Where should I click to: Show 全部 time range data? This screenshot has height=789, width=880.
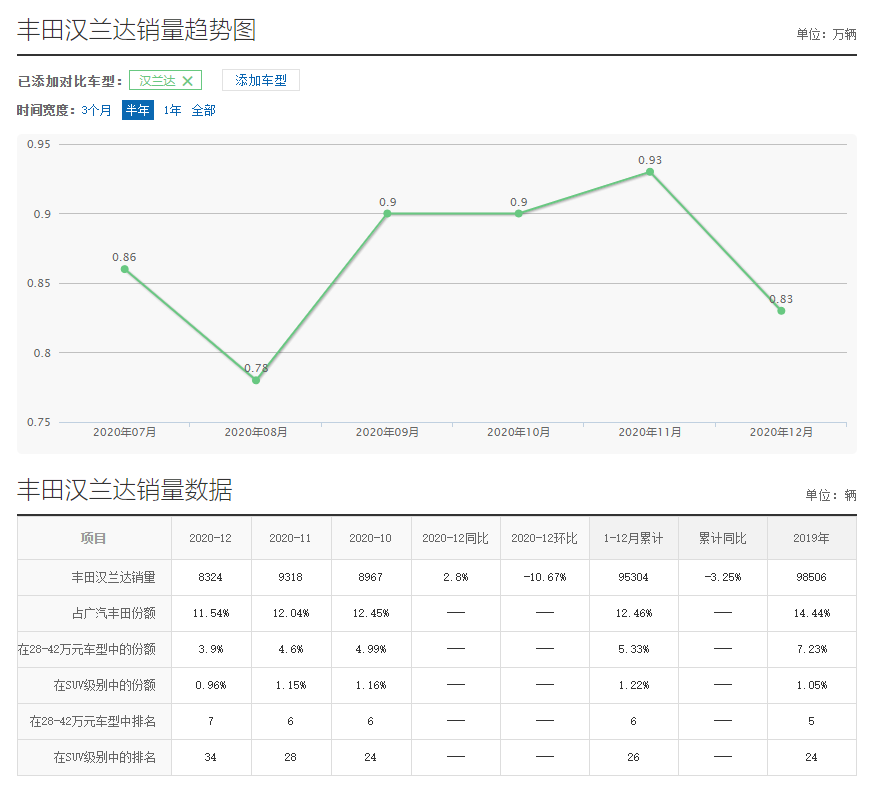click(203, 110)
